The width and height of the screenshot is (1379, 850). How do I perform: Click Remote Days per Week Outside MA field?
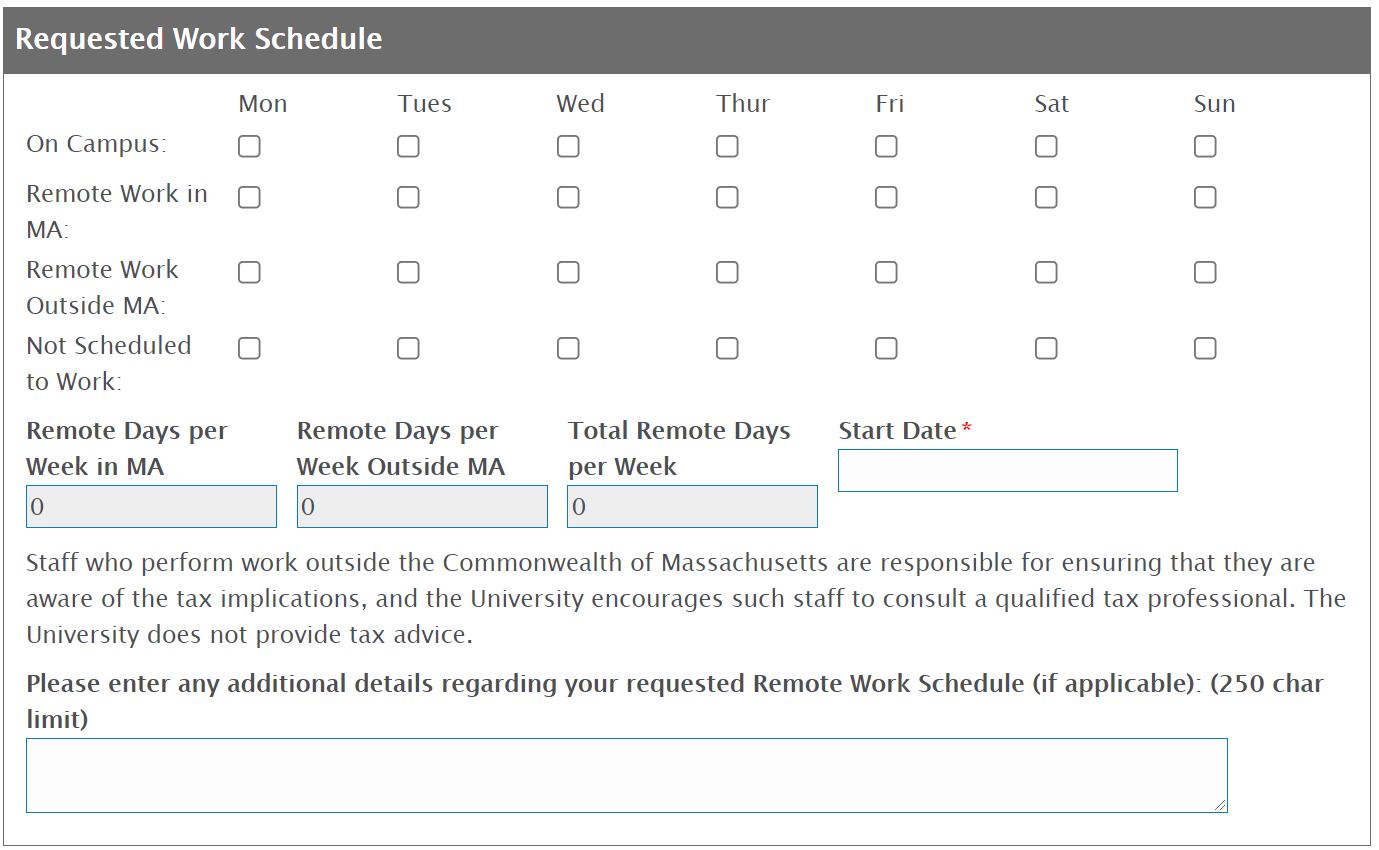tap(422, 507)
